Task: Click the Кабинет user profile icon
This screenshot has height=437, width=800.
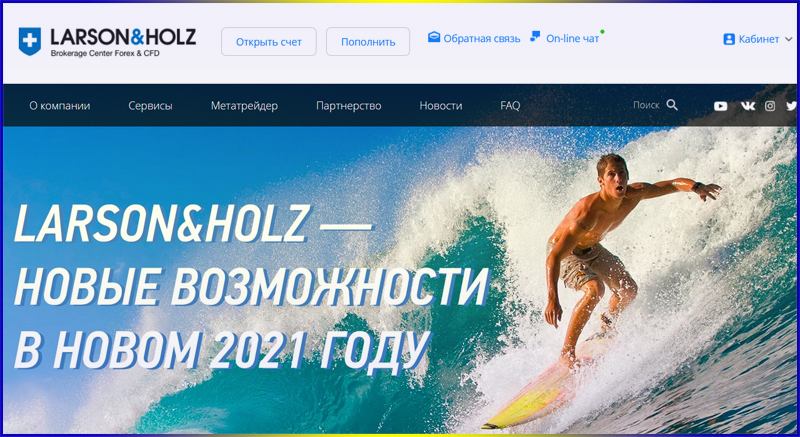Action: (729, 39)
